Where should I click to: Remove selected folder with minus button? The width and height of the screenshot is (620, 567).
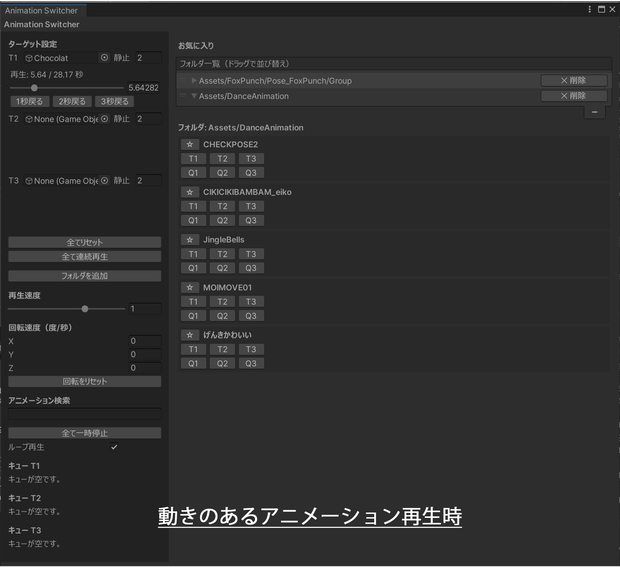click(594, 112)
